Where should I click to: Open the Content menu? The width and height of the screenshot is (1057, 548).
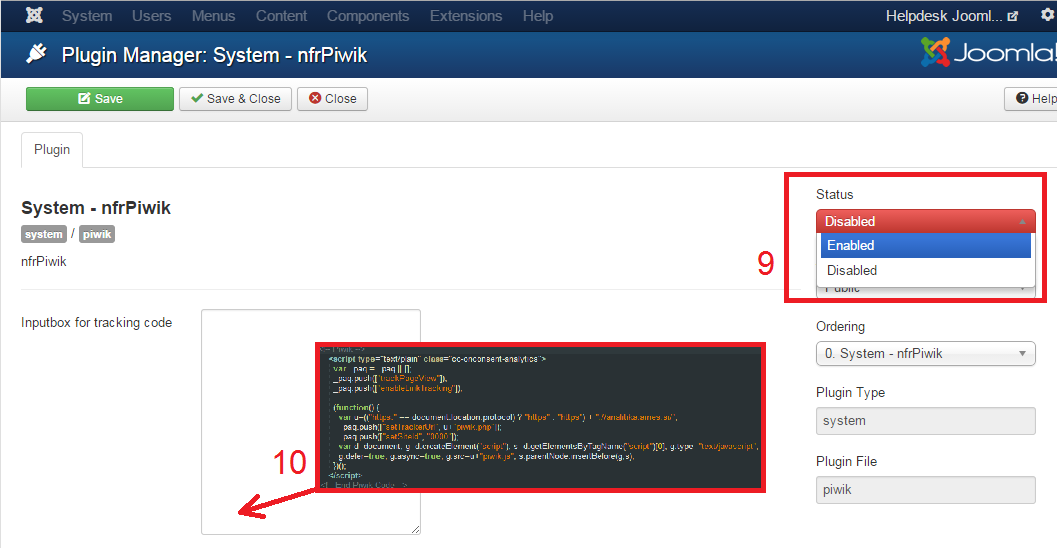(281, 16)
